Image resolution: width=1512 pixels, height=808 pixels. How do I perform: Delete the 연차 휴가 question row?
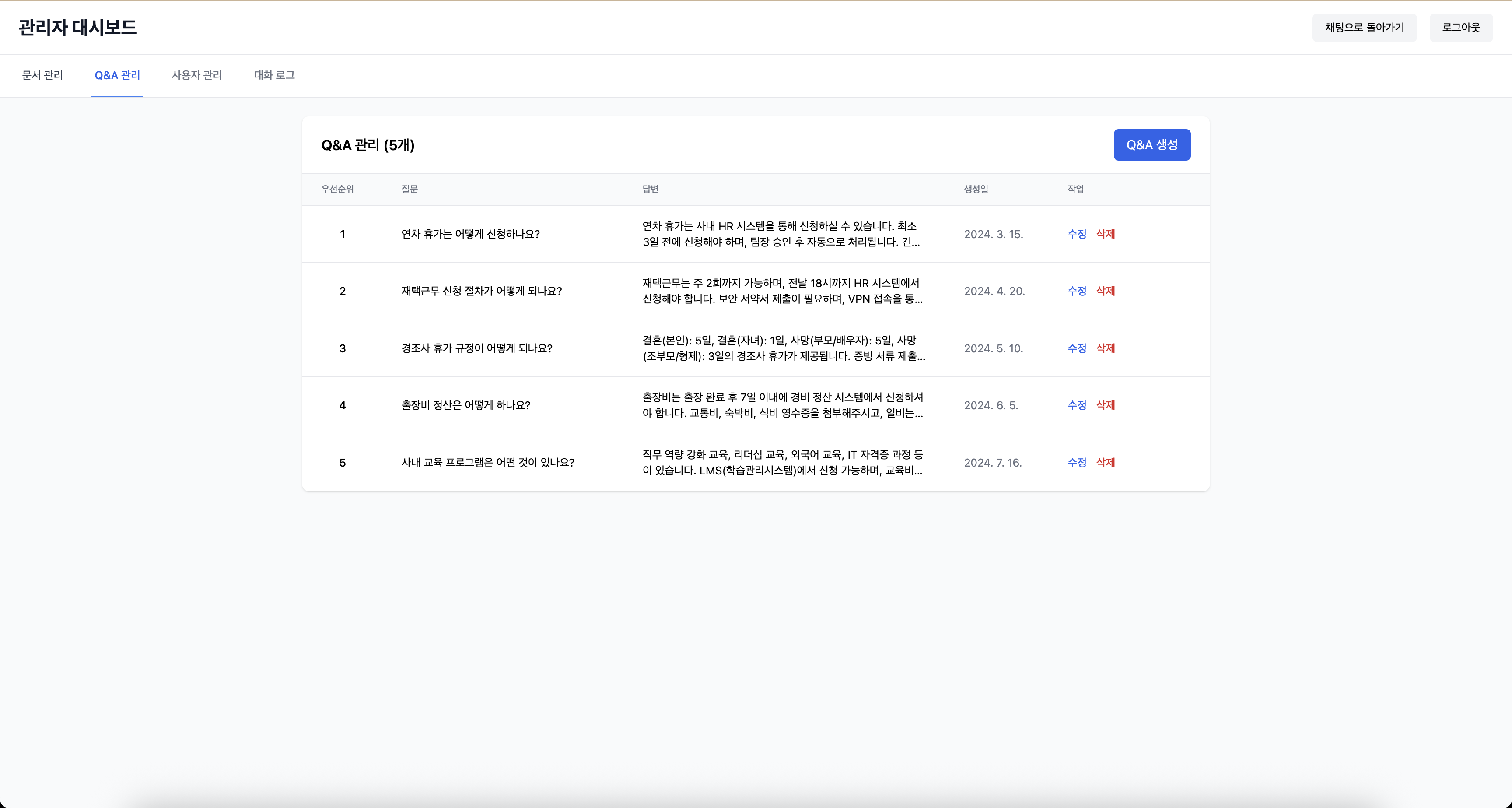[1105, 234]
